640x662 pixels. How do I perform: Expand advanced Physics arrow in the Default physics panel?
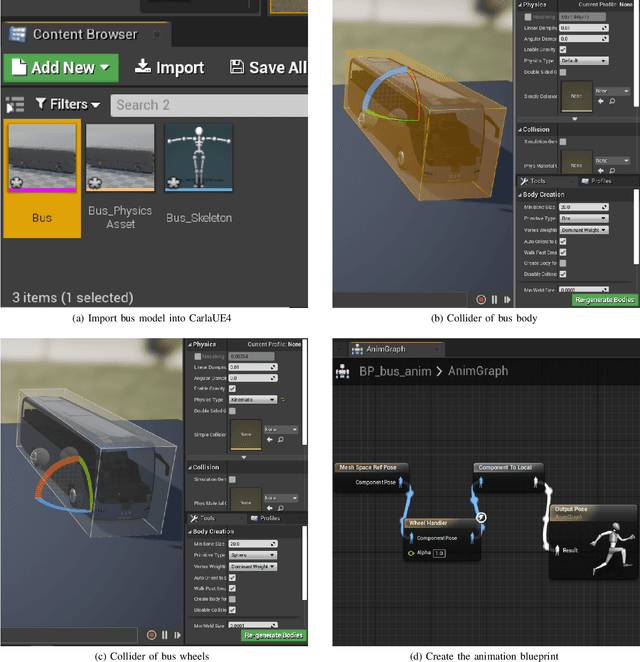[575, 119]
